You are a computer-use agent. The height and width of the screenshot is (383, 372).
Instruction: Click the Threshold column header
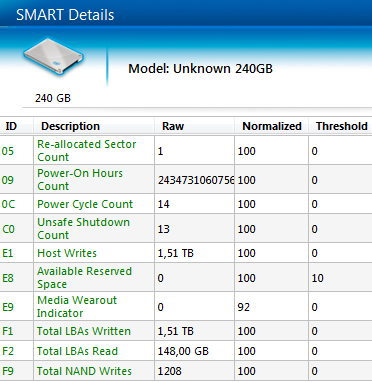342,126
